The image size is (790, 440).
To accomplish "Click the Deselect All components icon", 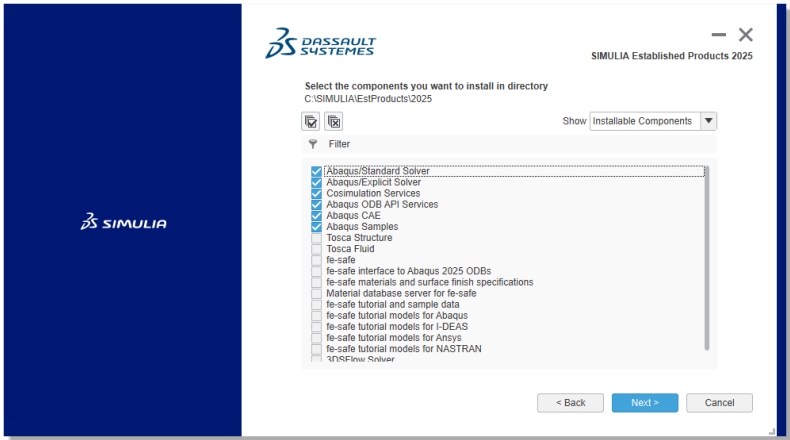I will point(333,121).
